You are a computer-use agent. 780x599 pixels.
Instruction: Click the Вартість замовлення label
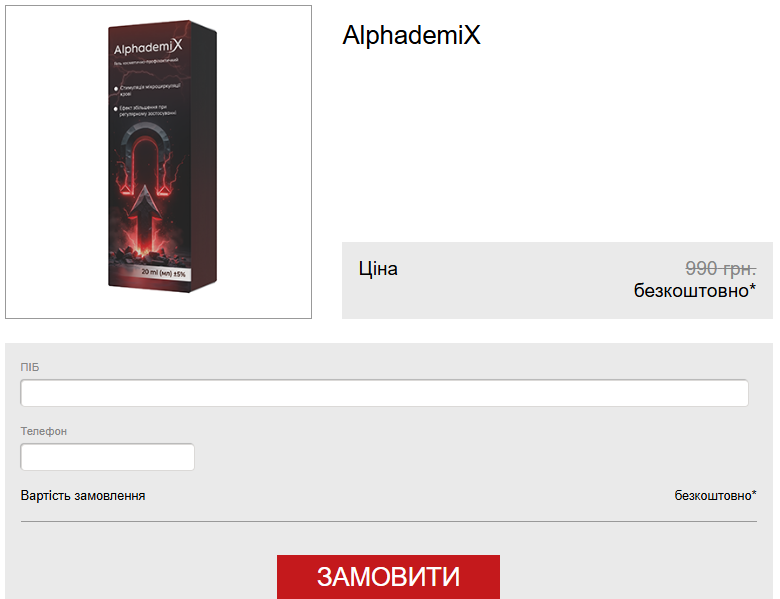tap(83, 496)
